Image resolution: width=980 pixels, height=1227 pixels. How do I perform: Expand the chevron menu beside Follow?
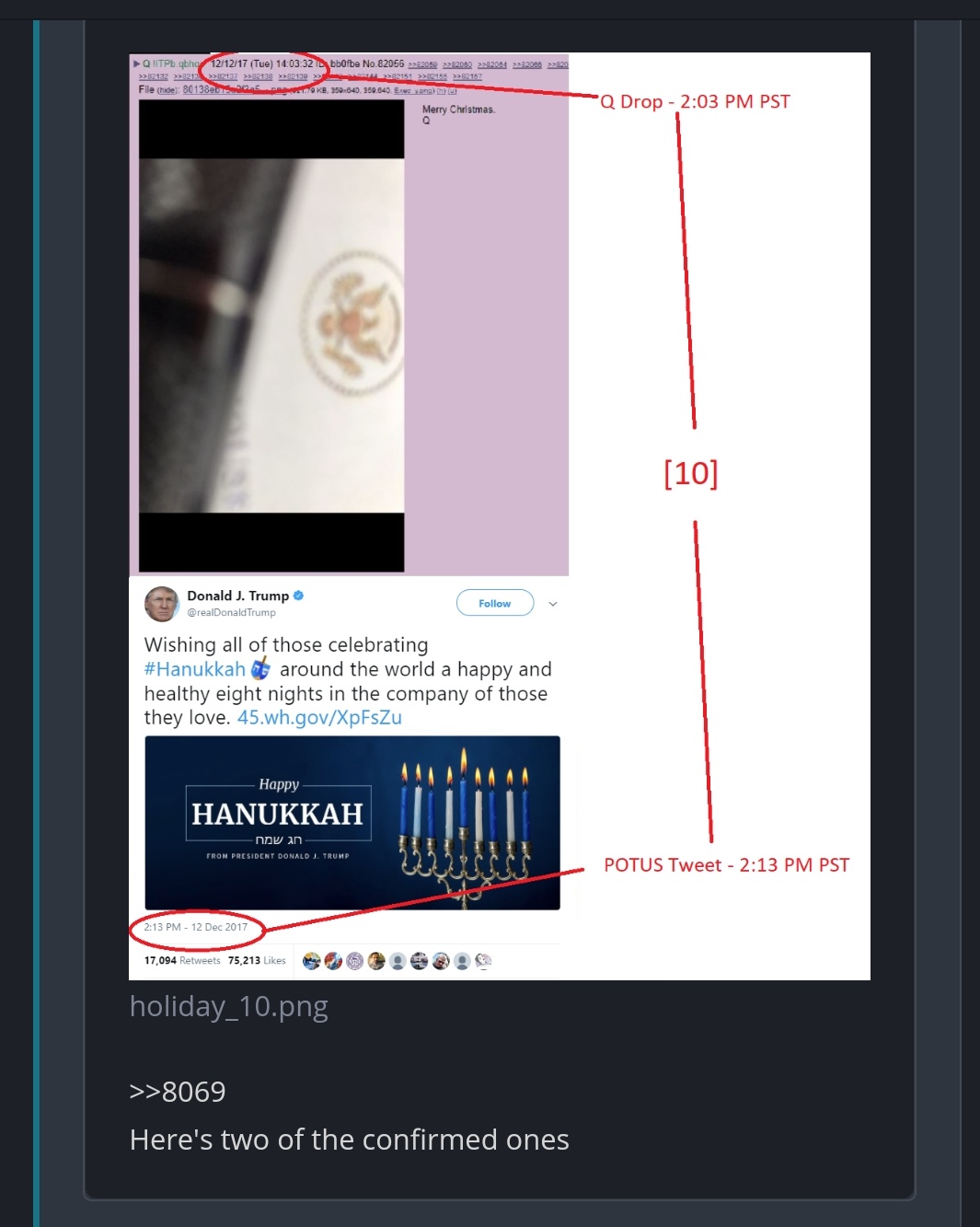click(553, 604)
